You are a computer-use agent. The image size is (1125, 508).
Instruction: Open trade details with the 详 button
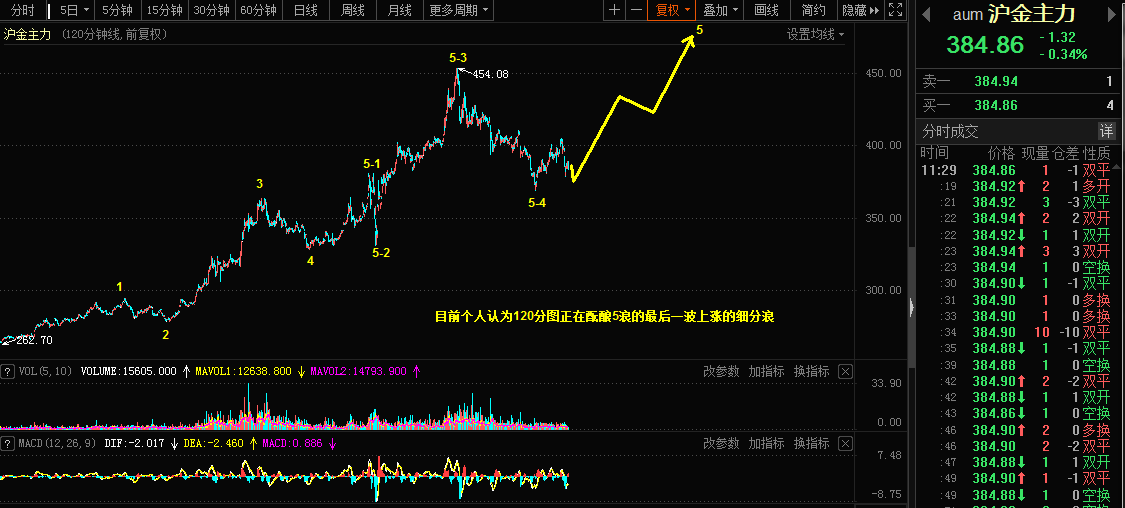(x=1107, y=131)
